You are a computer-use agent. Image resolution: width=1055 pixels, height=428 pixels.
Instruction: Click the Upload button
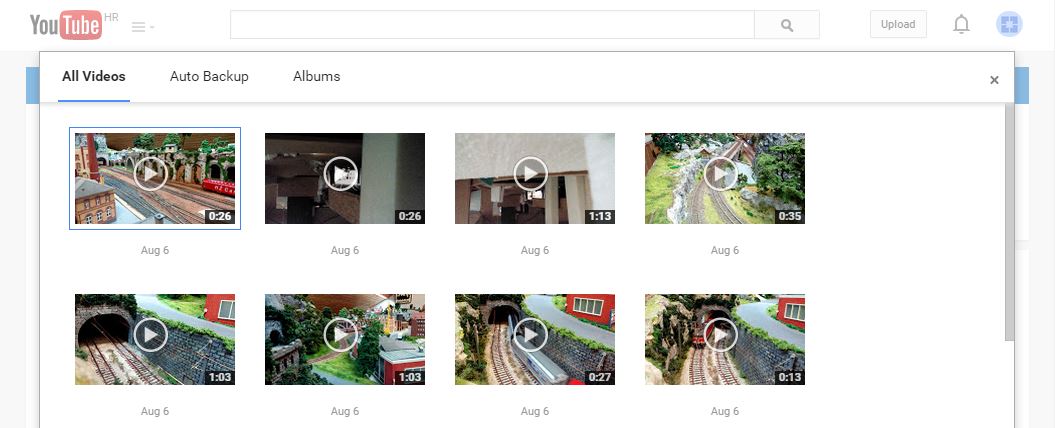898,24
